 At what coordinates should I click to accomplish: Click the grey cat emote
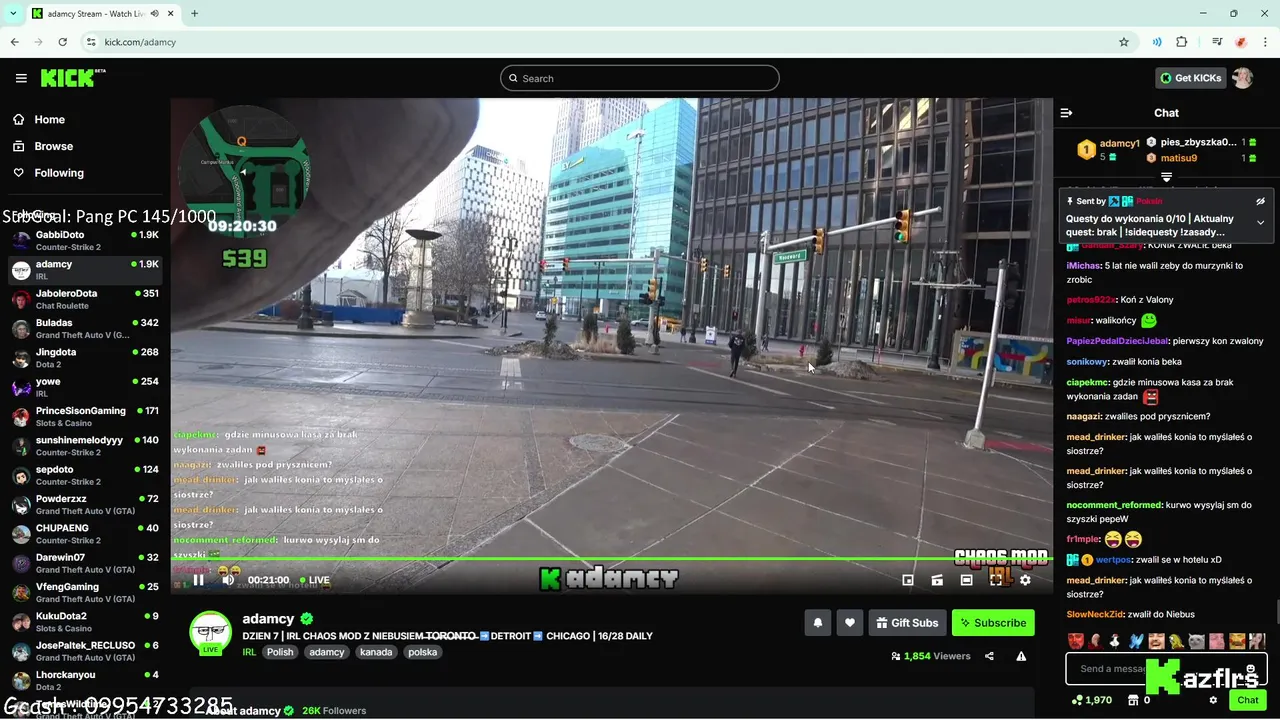(1197, 641)
